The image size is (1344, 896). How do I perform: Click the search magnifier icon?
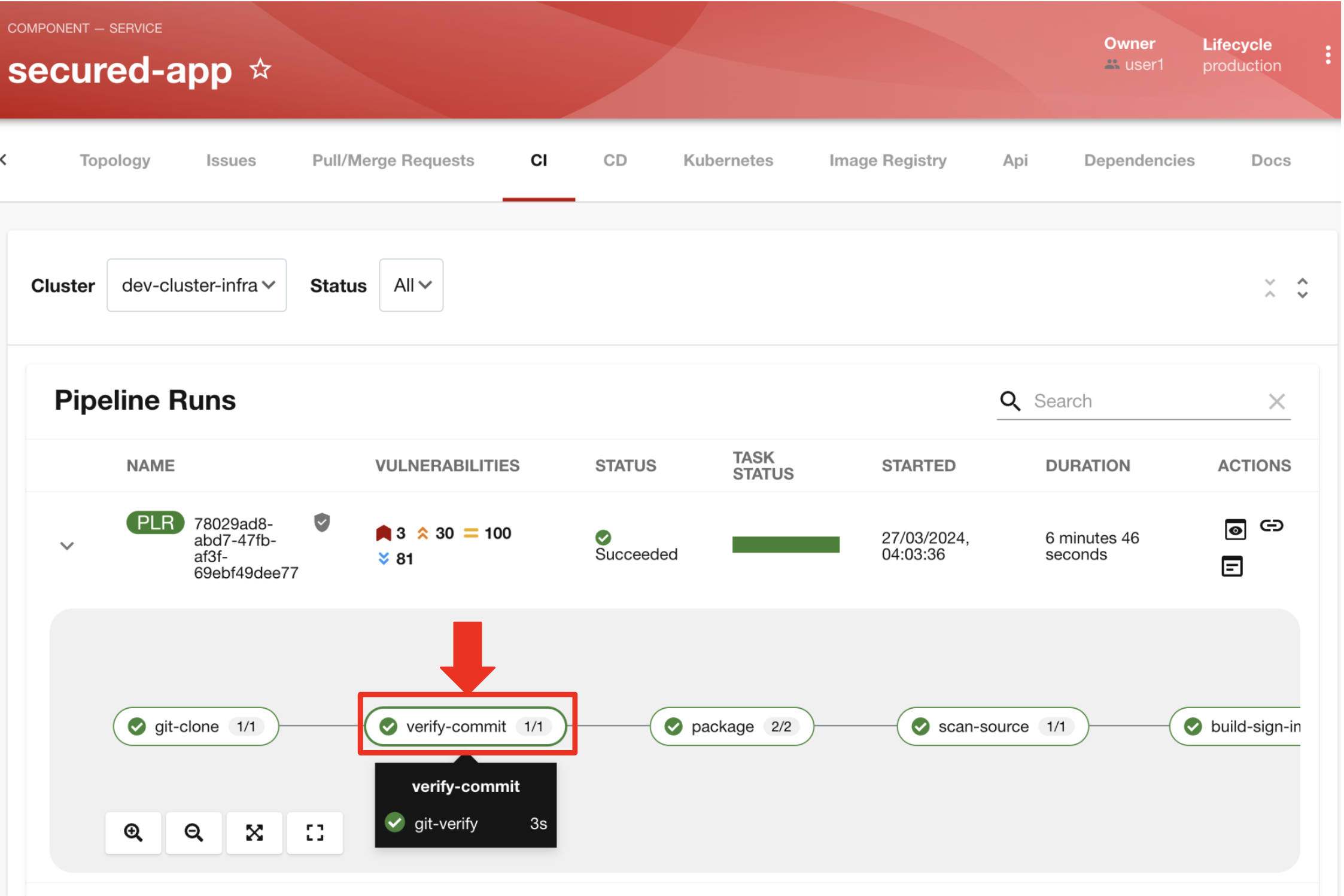[x=1010, y=401]
